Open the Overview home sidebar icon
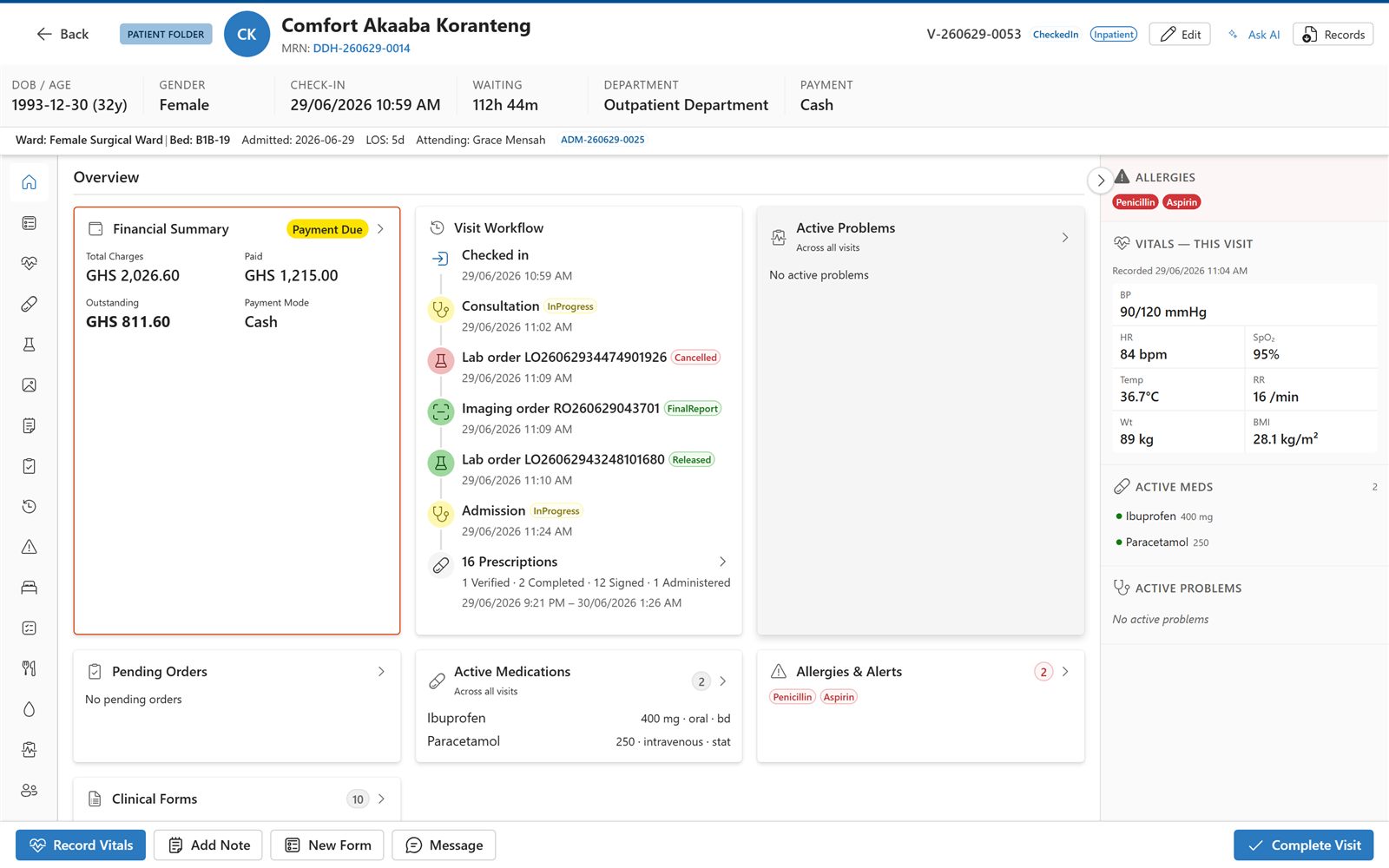The width and height of the screenshot is (1389, 868). pyautogui.click(x=29, y=182)
